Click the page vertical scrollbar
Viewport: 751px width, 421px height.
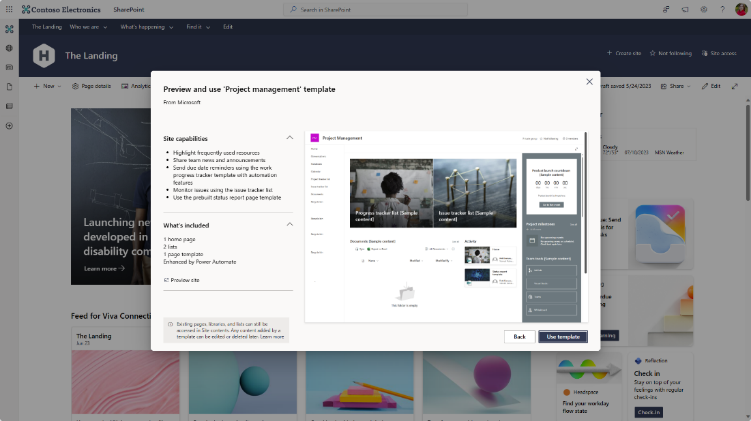747,153
